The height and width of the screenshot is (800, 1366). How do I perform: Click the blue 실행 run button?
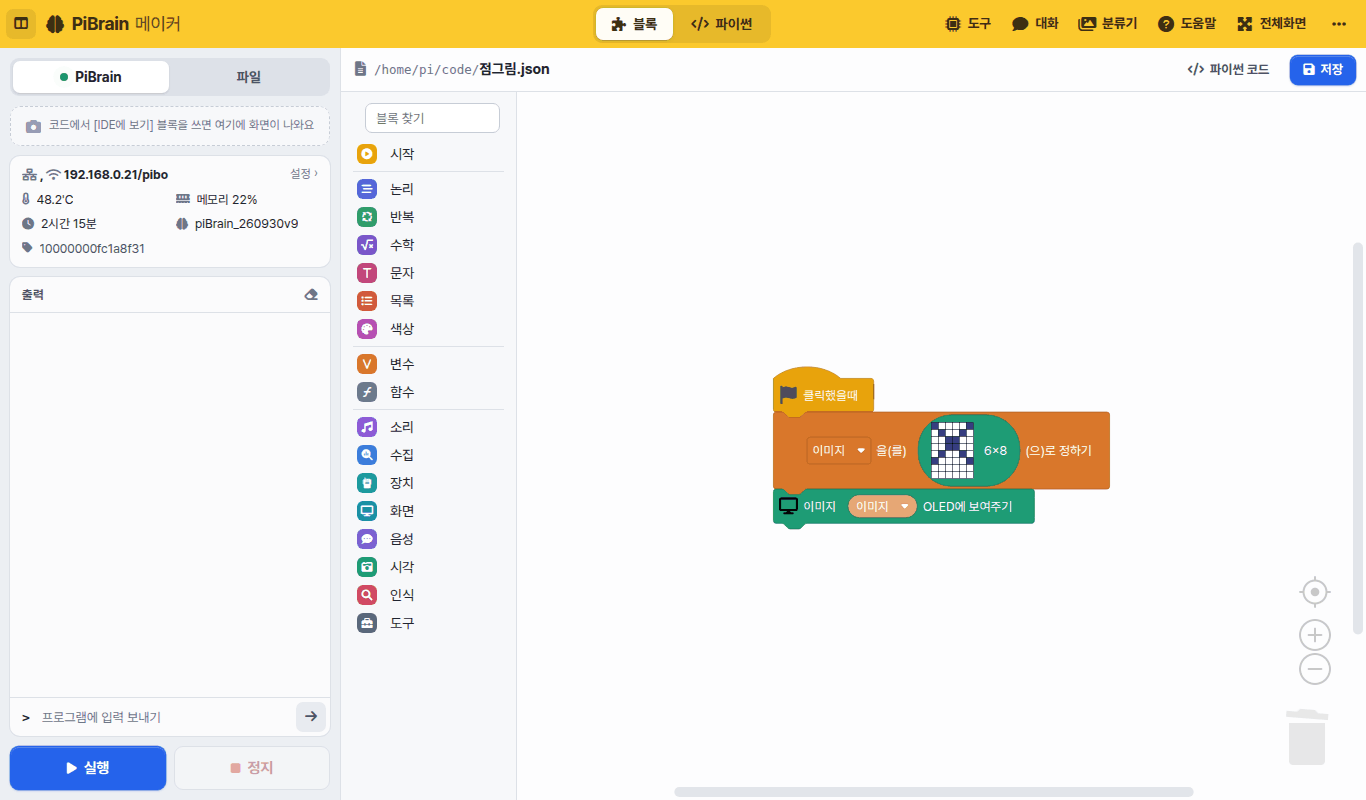click(88, 768)
